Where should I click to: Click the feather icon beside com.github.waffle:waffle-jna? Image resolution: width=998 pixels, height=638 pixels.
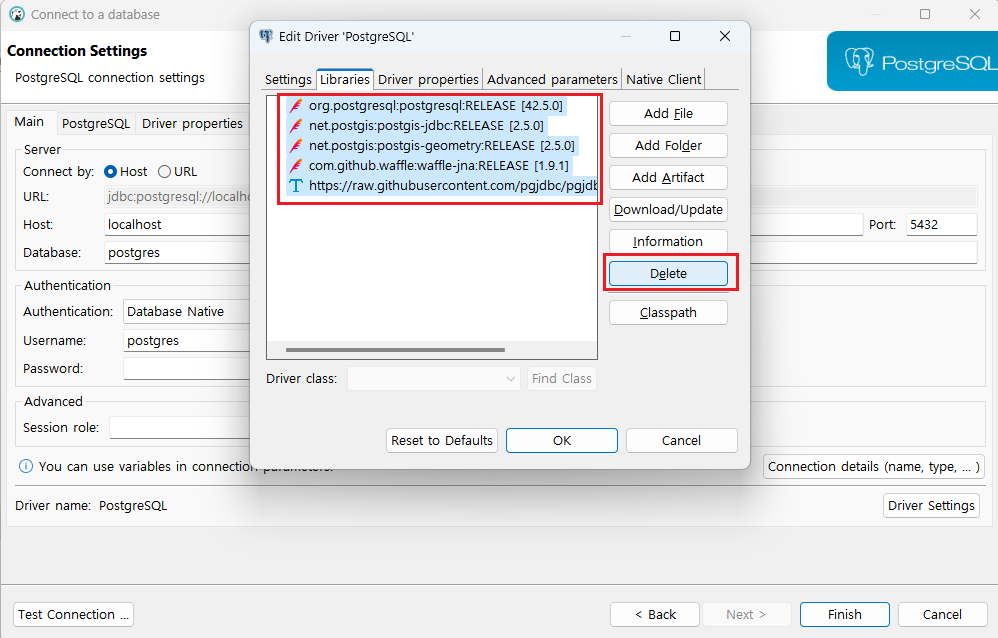296,166
